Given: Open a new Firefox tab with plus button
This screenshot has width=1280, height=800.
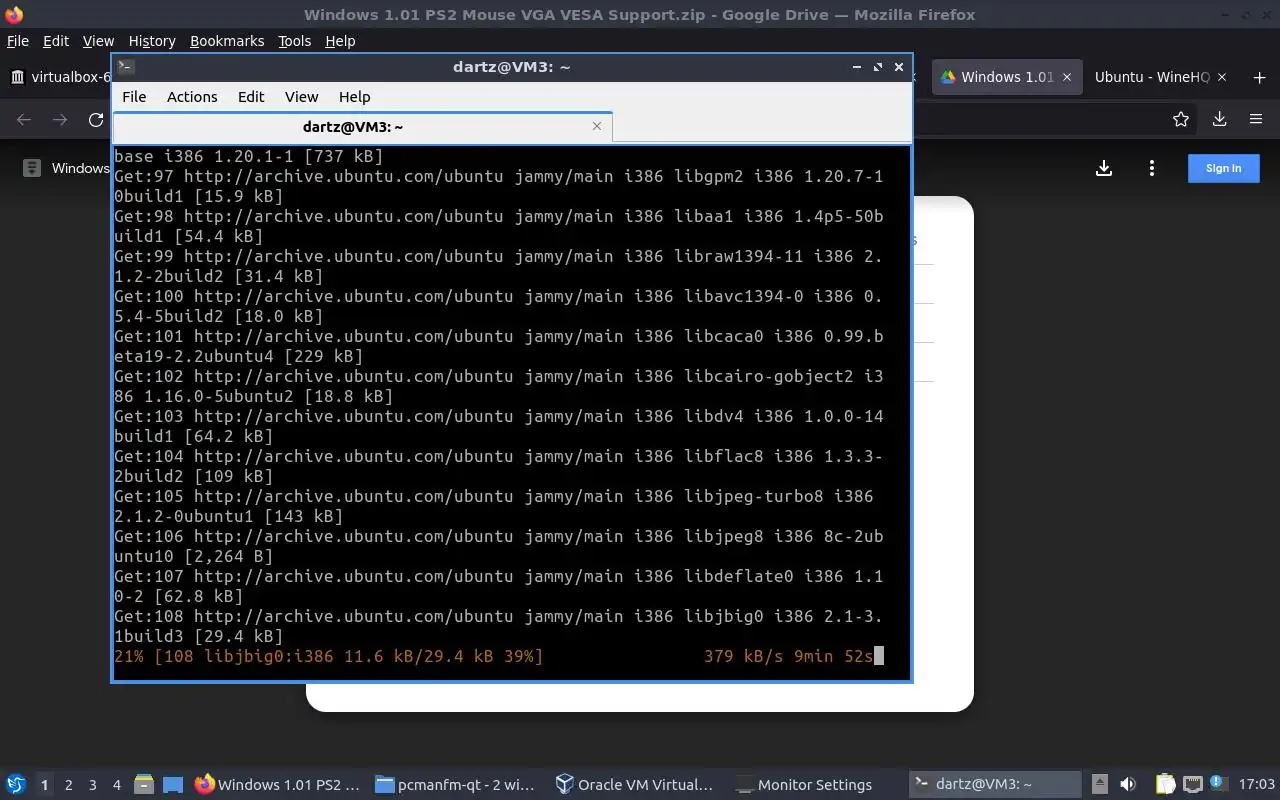Looking at the screenshot, I should tap(1259, 77).
